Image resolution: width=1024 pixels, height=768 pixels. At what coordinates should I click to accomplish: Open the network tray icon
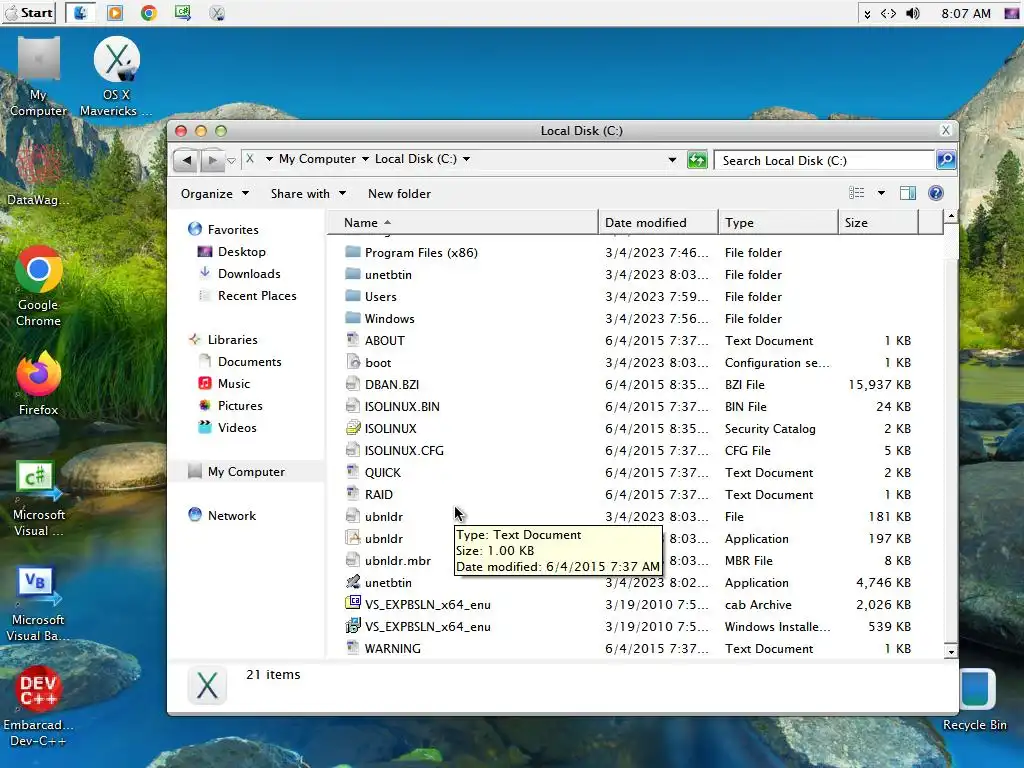click(x=888, y=13)
